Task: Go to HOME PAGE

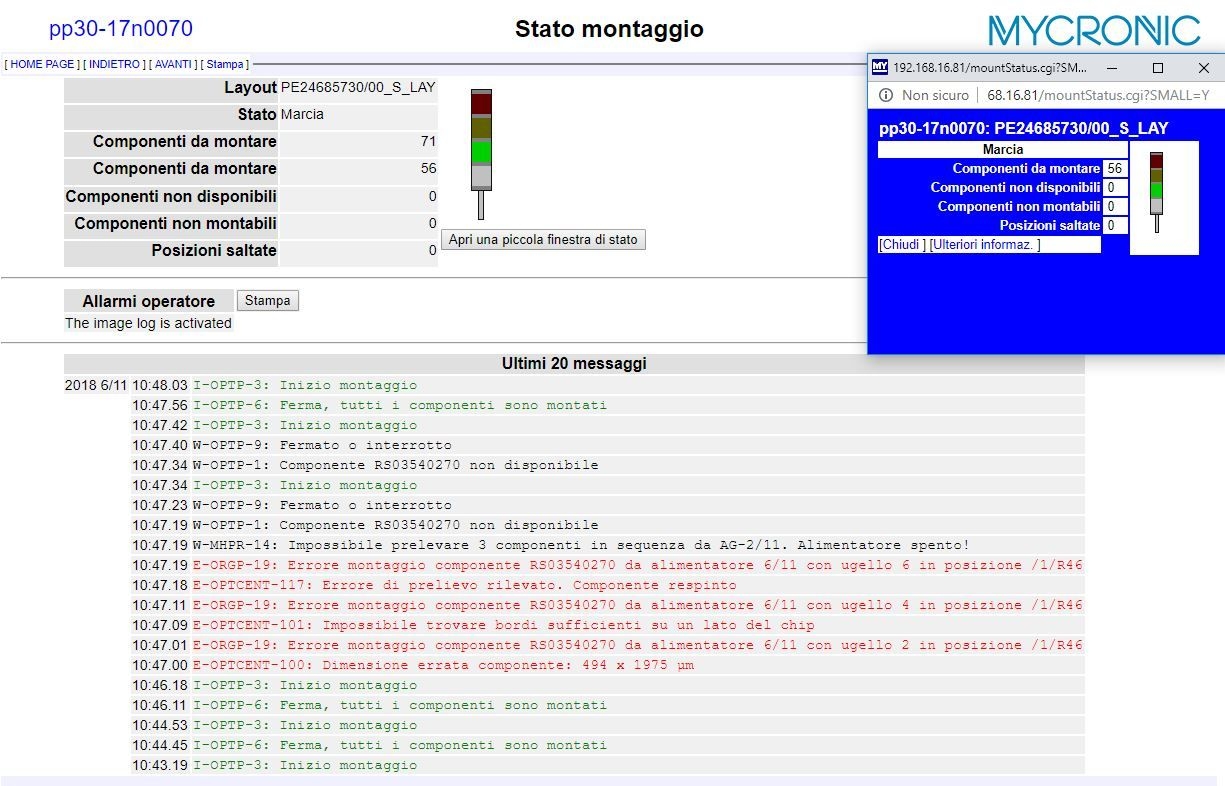Action: [x=42, y=64]
